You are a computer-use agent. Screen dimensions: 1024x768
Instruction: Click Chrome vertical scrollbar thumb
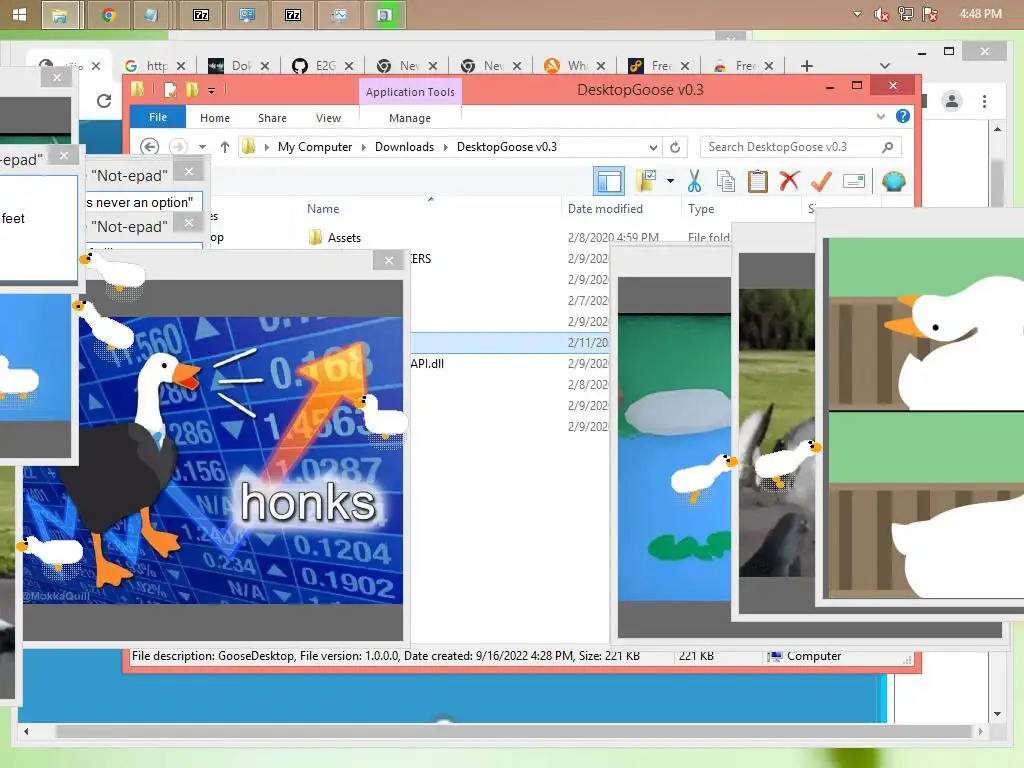tap(997, 182)
